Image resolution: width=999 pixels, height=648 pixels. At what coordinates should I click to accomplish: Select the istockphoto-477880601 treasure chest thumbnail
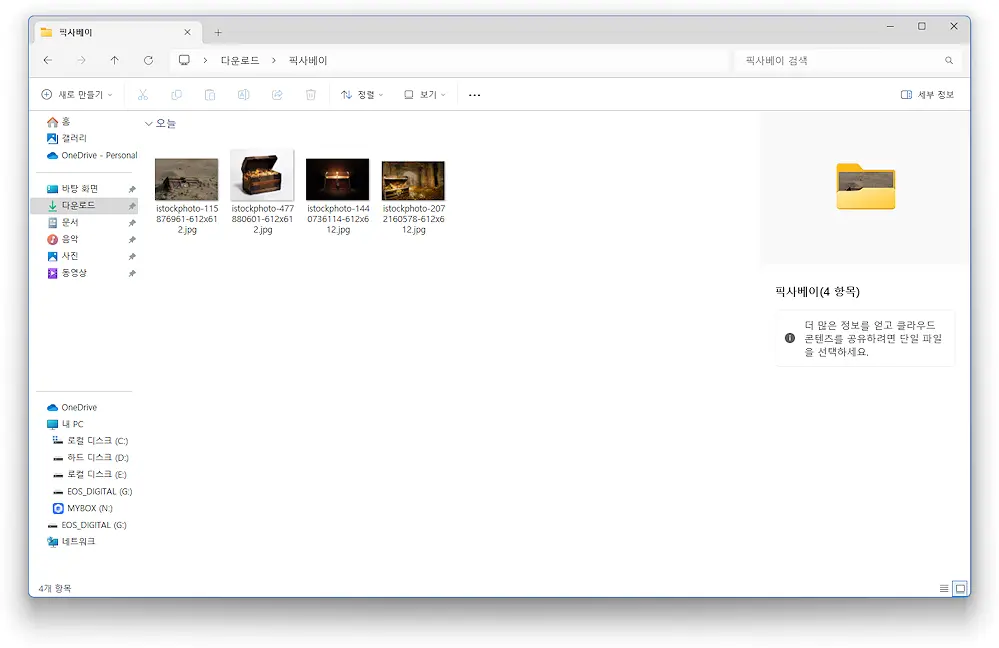(262, 178)
